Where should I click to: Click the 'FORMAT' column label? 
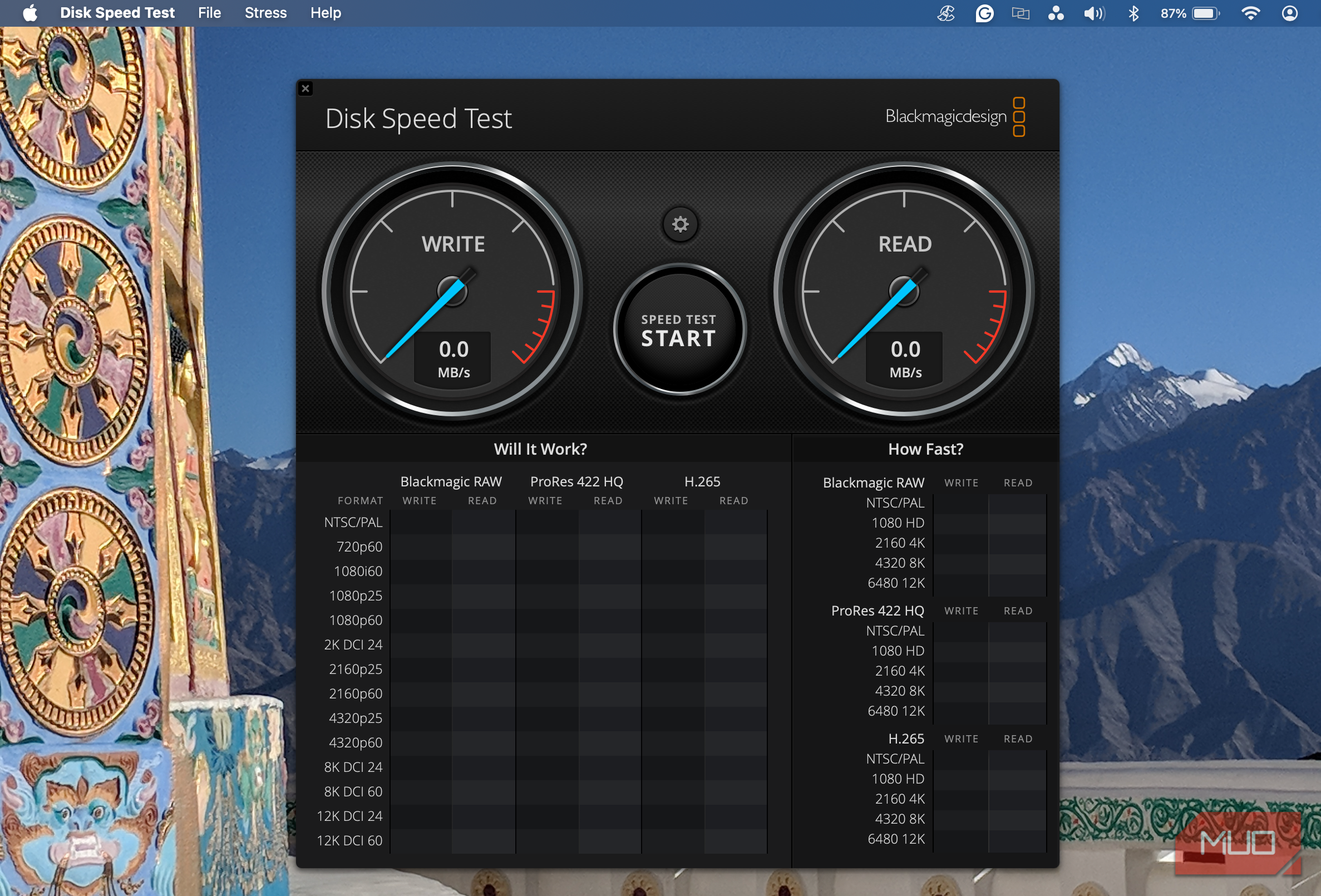[360, 501]
